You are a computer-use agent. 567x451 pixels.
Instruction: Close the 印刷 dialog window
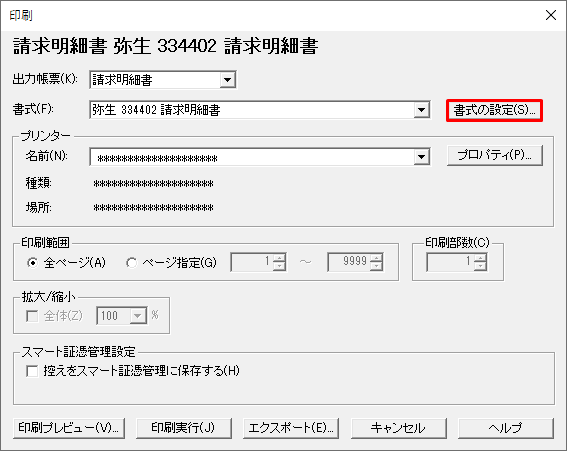click(x=551, y=15)
